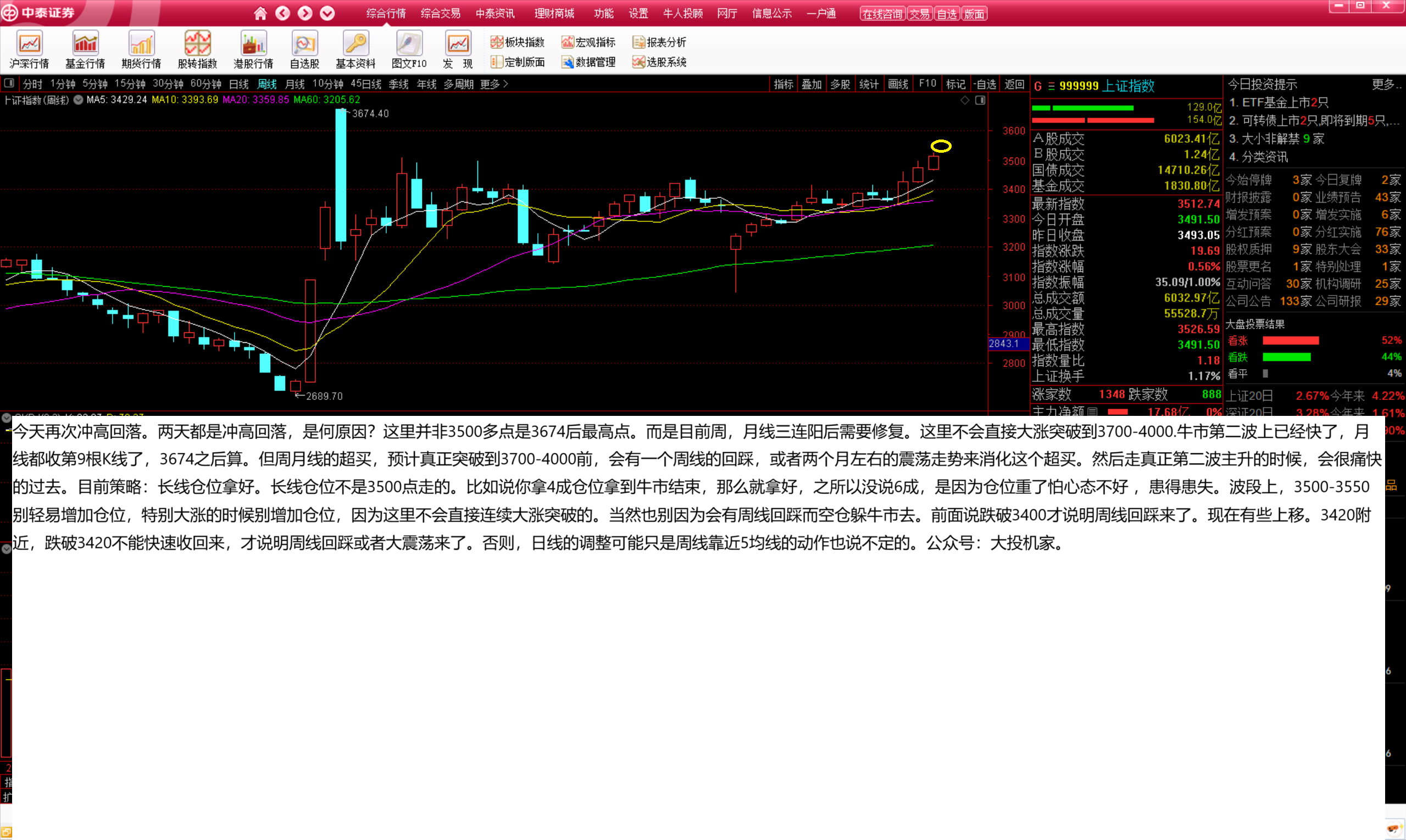Open the 中泰资讯 menu
The width and height of the screenshot is (1406, 840).
point(495,13)
